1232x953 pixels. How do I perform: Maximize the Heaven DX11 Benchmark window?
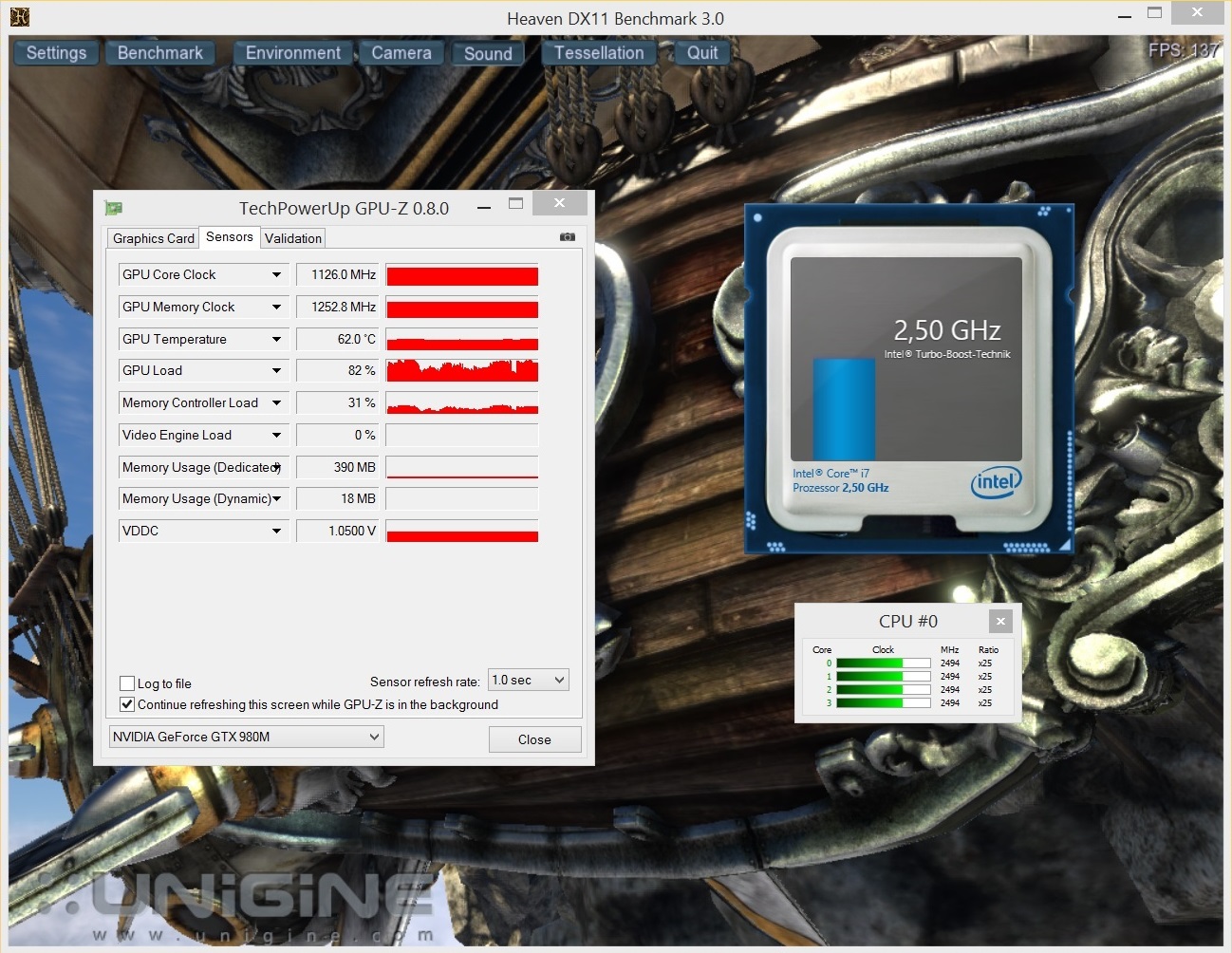click(x=1154, y=13)
